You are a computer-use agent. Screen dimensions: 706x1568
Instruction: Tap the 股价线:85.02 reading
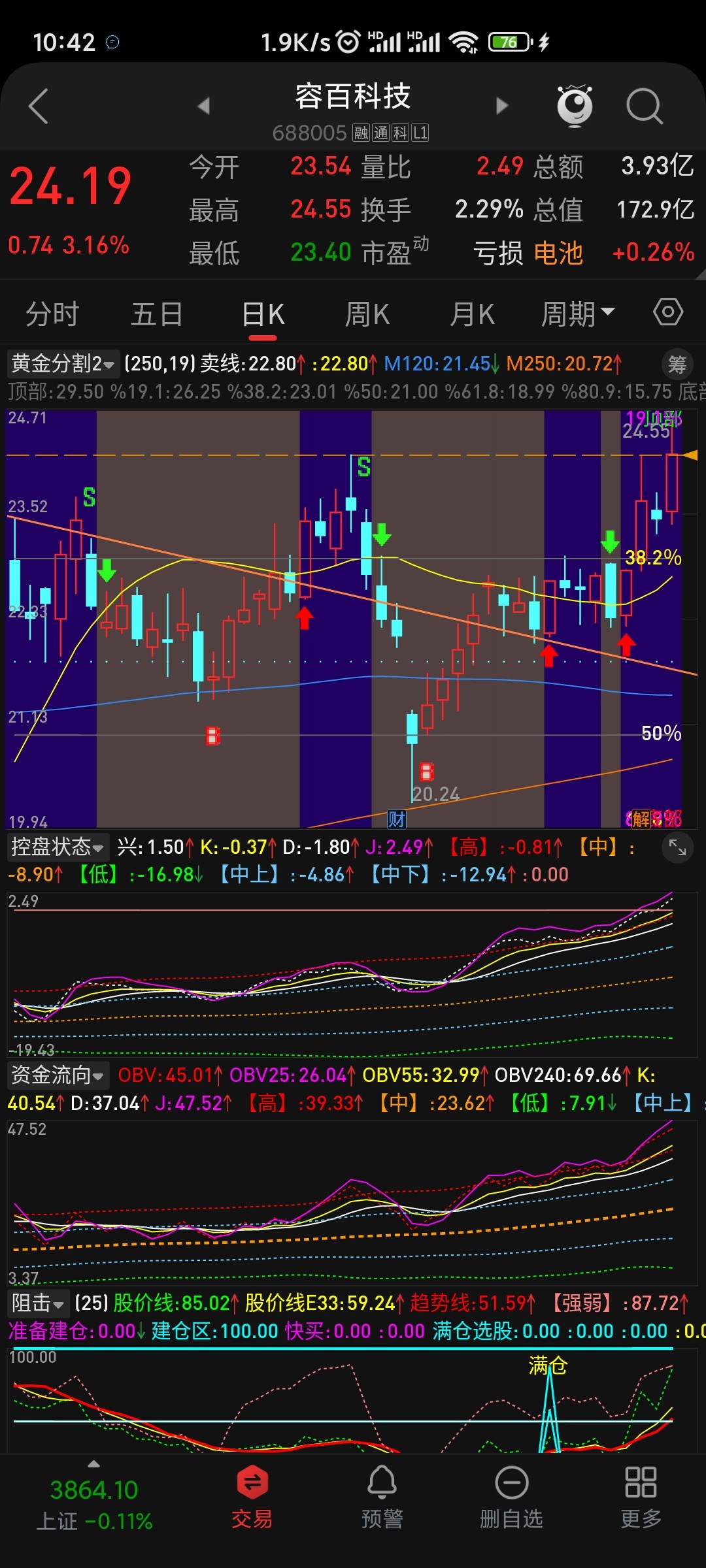[x=176, y=1303]
